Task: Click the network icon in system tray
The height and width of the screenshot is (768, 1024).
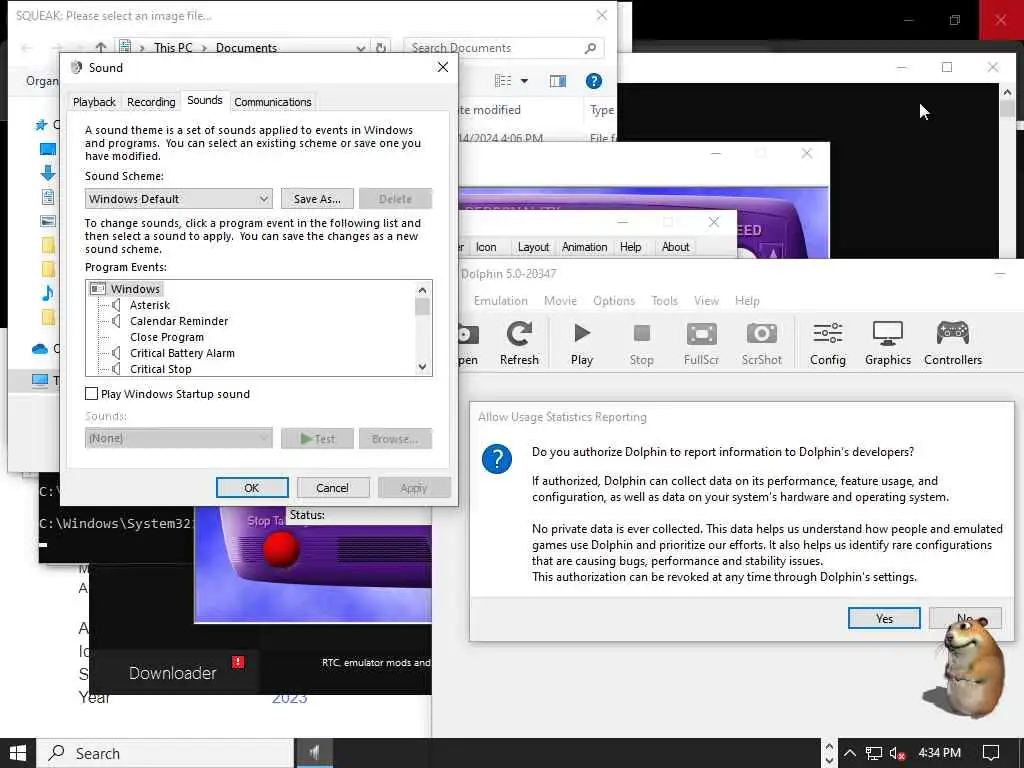Action: coord(873,753)
